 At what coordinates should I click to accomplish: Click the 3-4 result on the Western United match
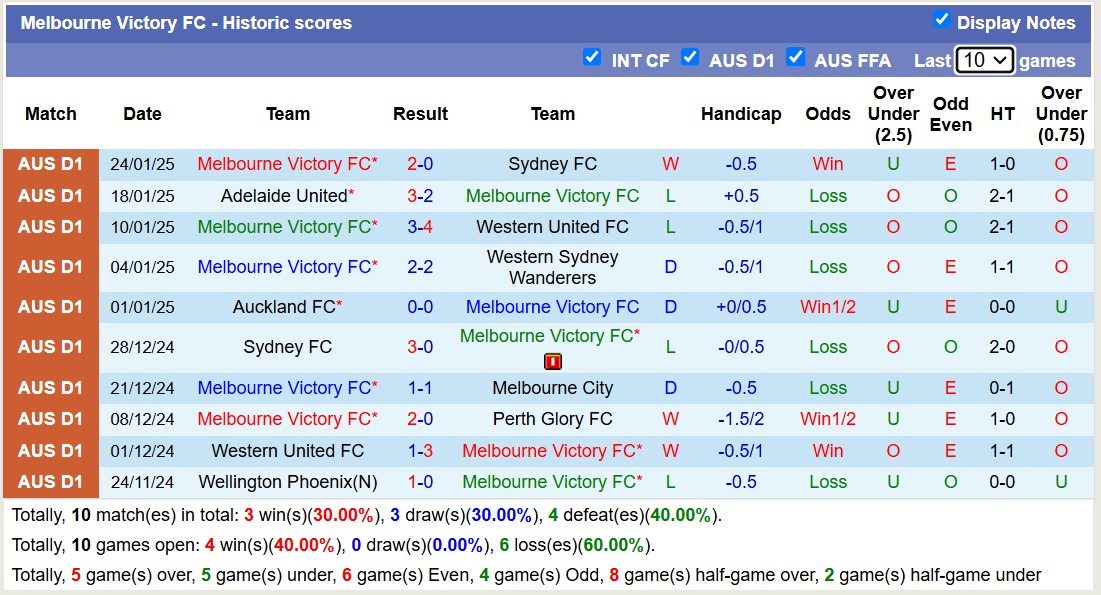(420, 227)
